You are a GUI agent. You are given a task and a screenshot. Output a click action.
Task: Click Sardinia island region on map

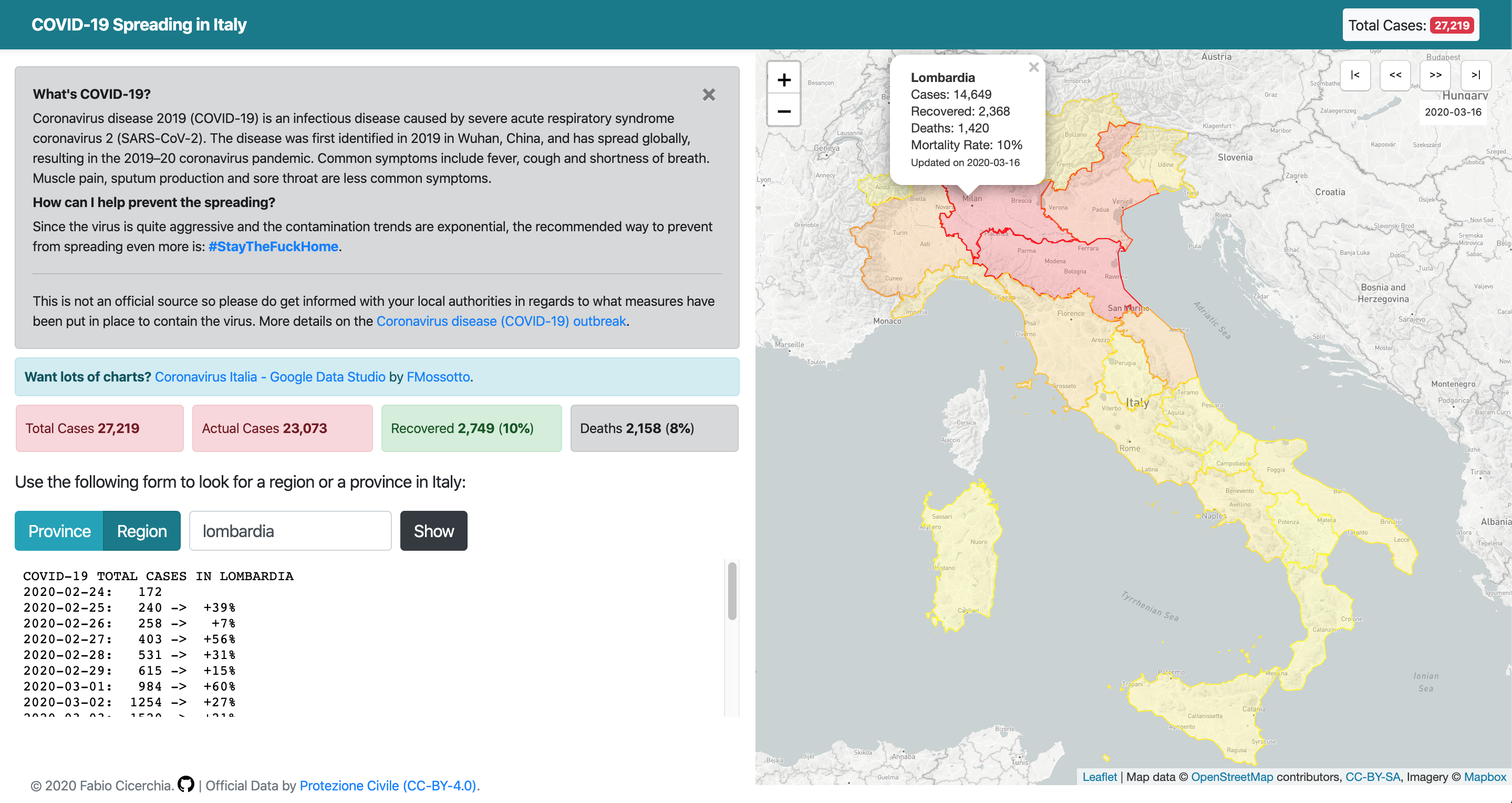(x=962, y=558)
